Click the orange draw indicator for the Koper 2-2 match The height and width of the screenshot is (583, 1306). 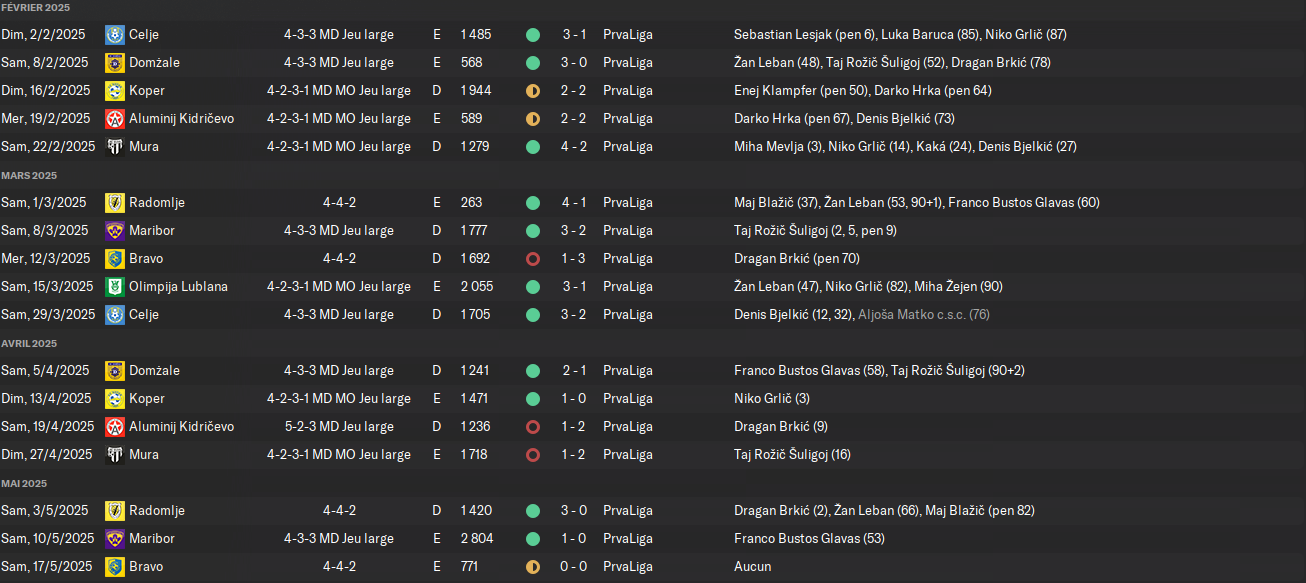533,90
